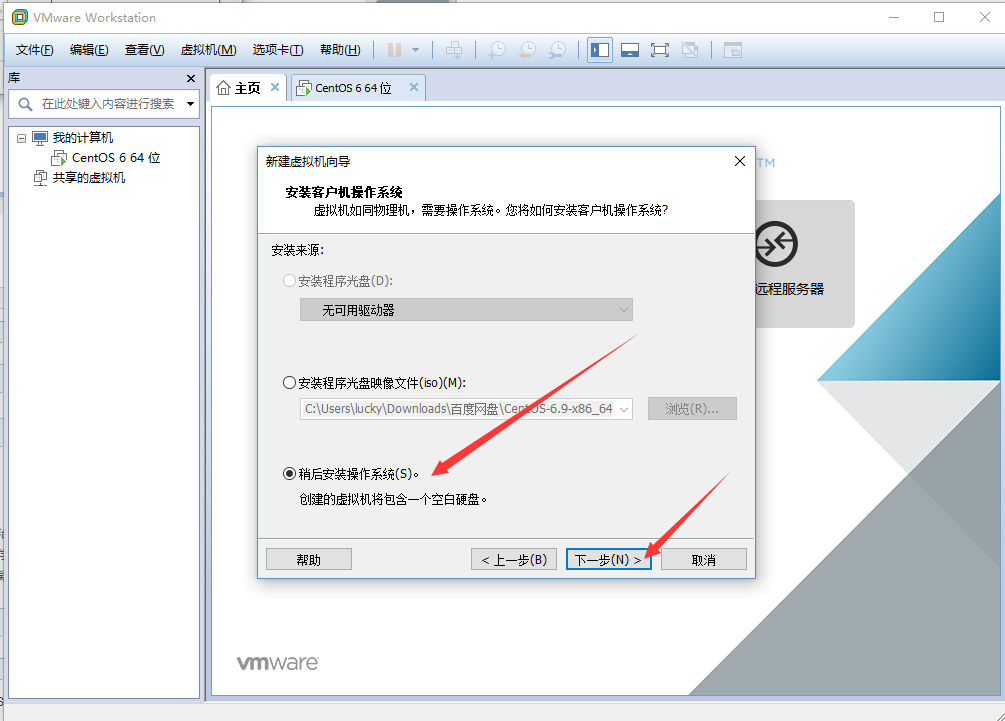
Task: Maximize the VMware Workstation window
Action: coord(939,17)
